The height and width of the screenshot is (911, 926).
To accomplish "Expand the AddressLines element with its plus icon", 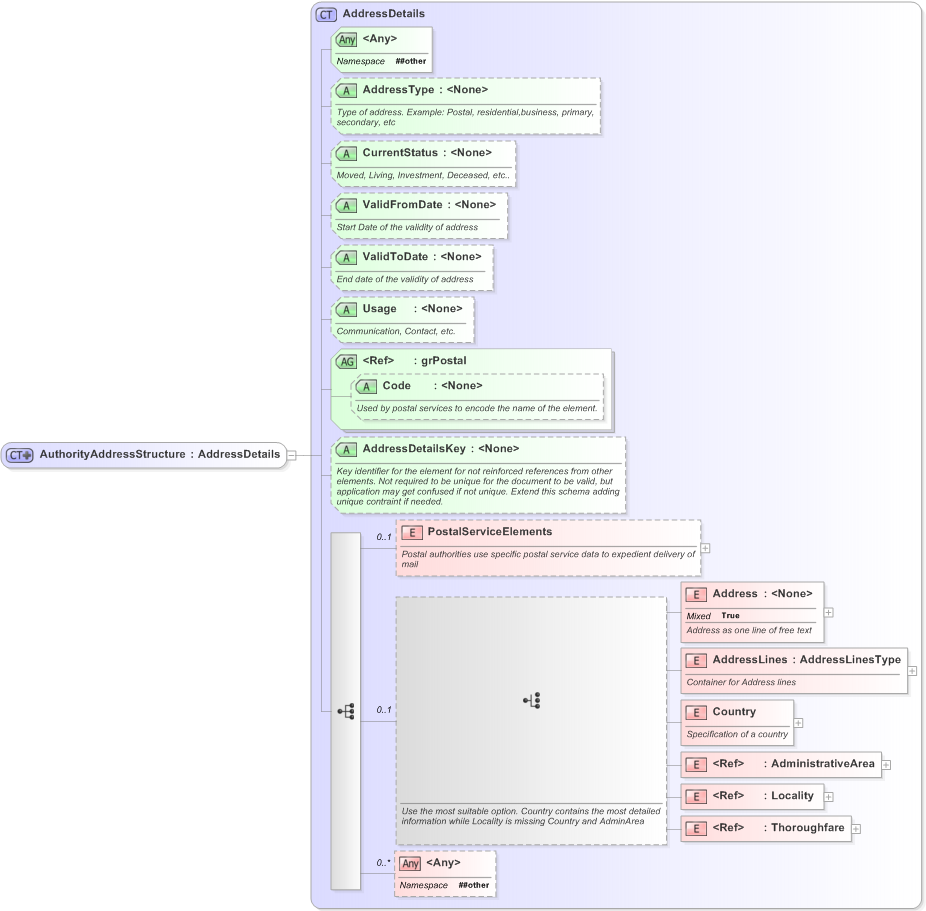I will [x=911, y=672].
